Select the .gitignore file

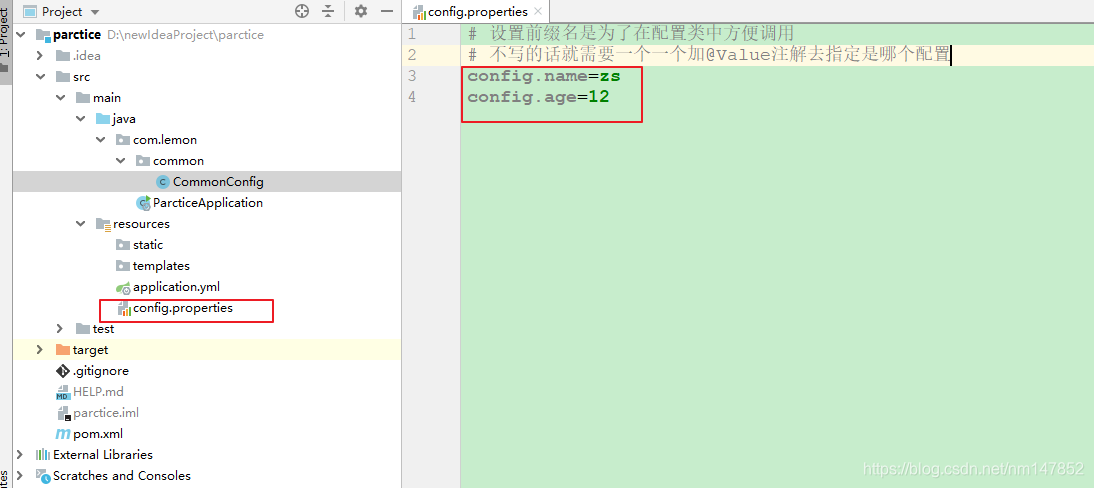click(100, 371)
